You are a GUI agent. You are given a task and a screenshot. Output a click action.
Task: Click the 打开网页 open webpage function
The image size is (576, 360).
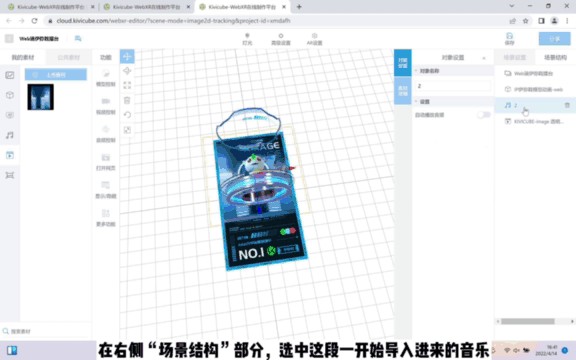point(106,162)
